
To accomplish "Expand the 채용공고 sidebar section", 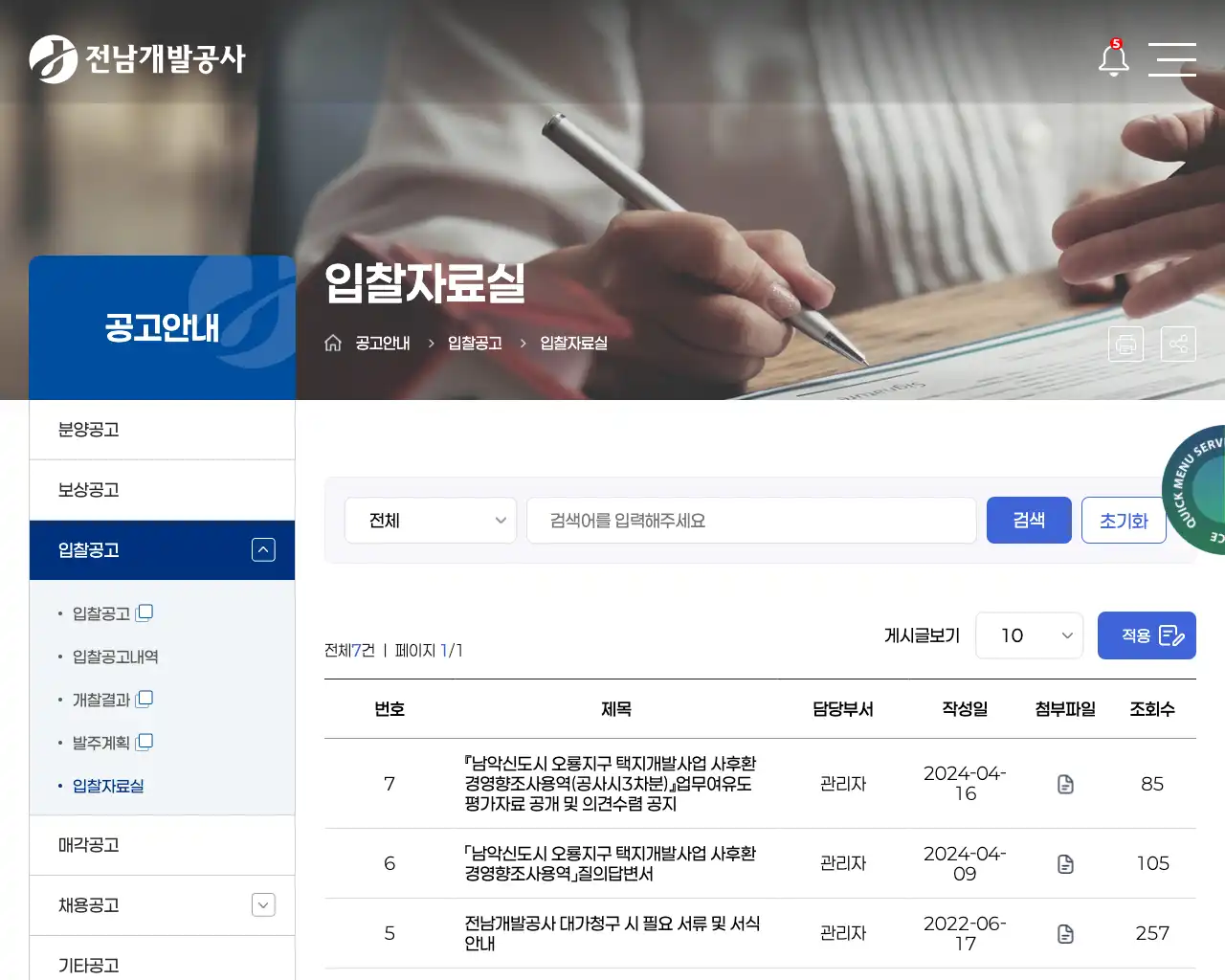I will [263, 904].
